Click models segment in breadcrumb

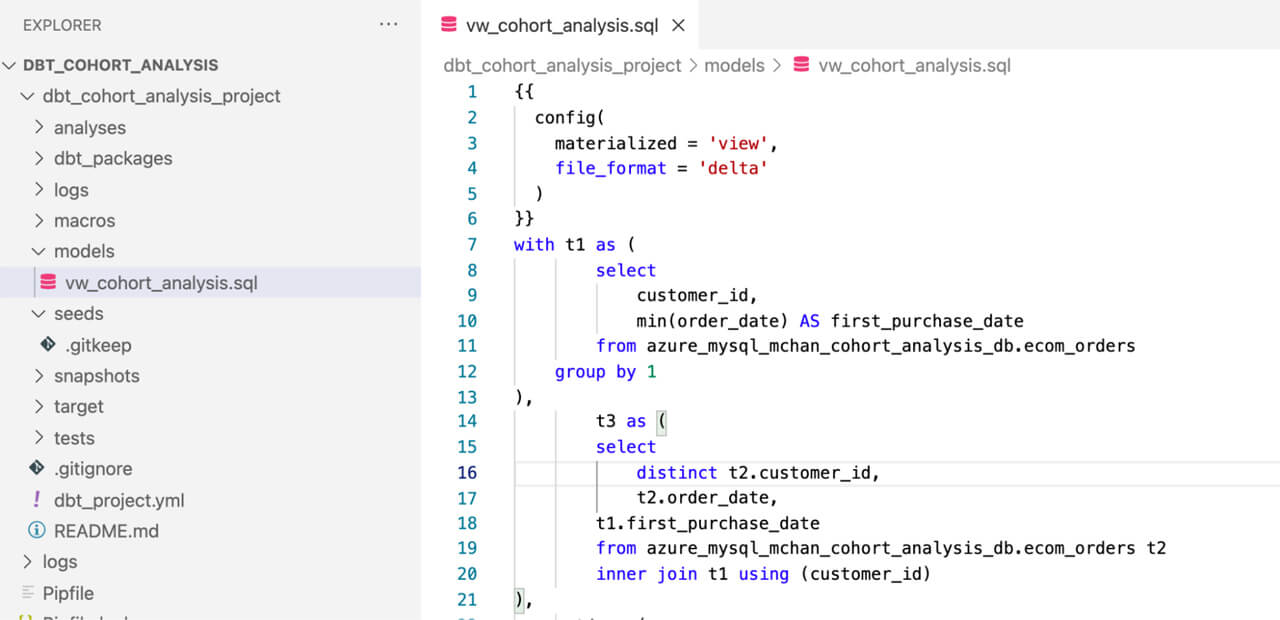point(733,65)
